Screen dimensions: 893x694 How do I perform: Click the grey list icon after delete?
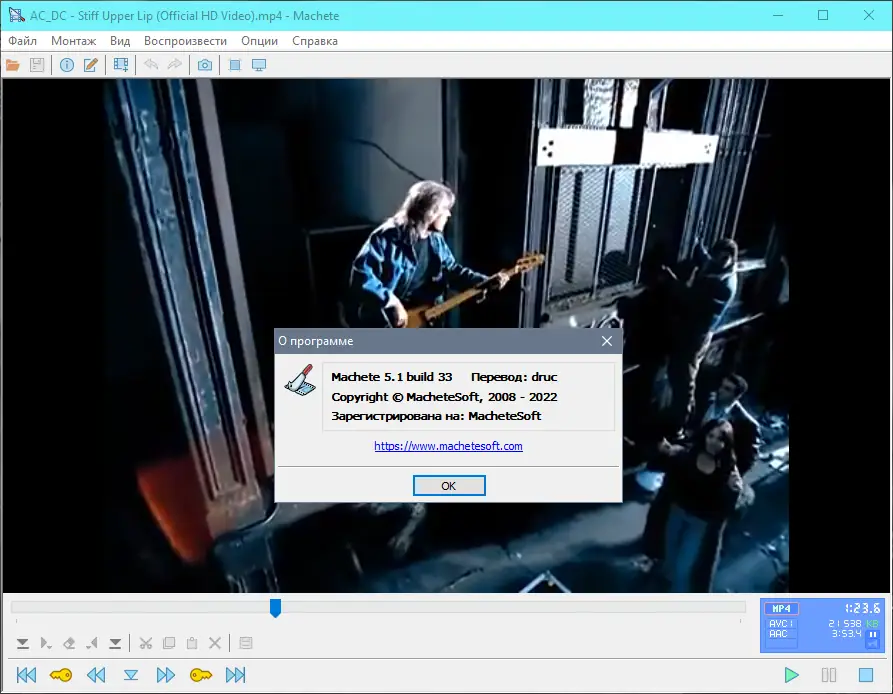(245, 643)
